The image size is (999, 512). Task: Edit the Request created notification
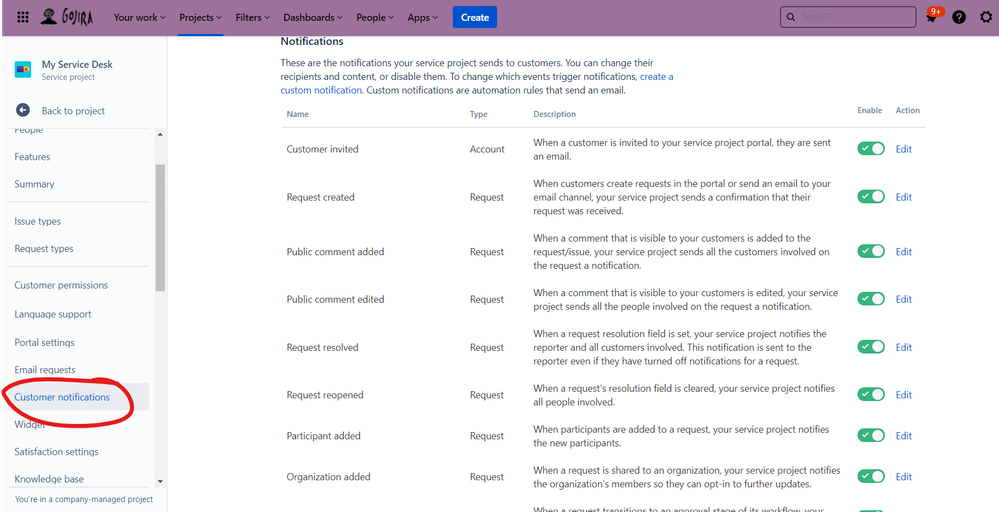[903, 197]
